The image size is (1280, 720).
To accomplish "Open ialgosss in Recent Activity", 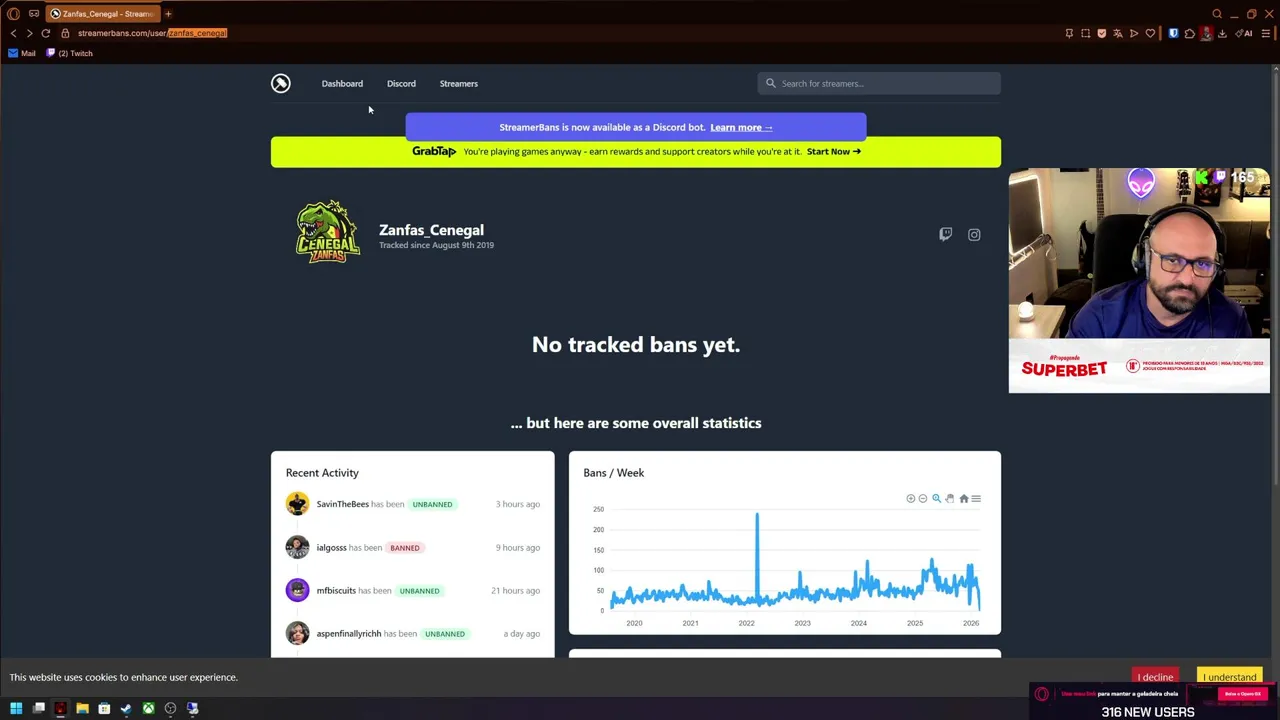I will [x=331, y=547].
